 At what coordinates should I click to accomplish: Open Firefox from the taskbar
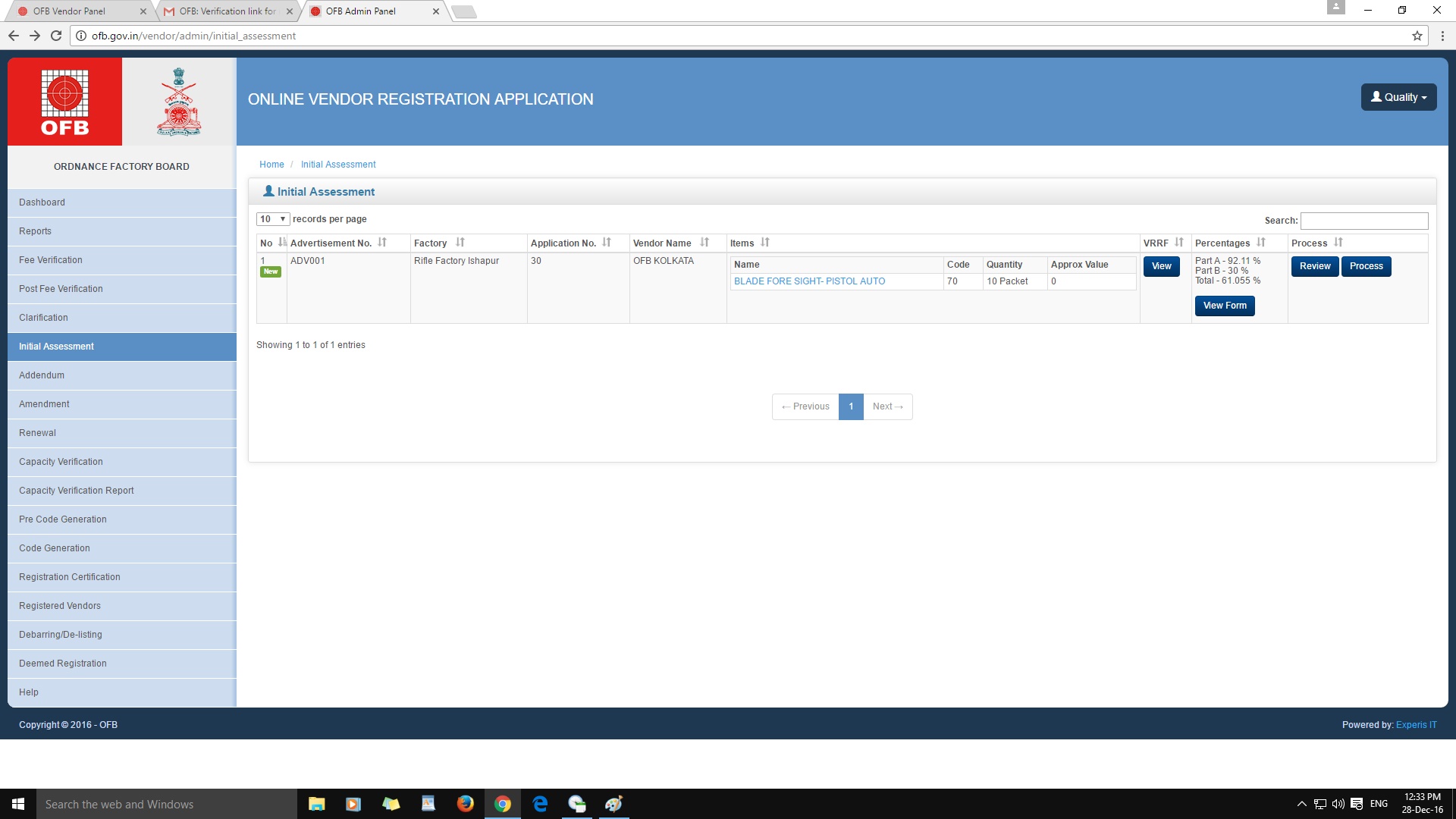[x=465, y=804]
